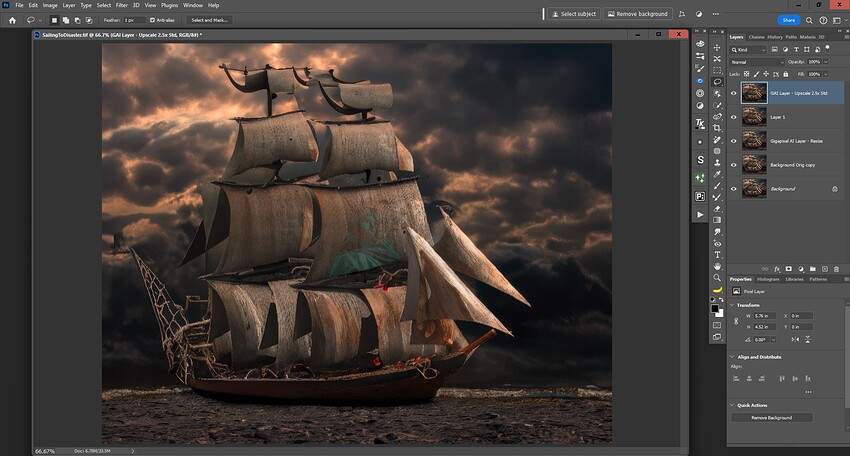Switch to the History tab
The width and height of the screenshot is (850, 456).
pyautogui.click(x=775, y=37)
